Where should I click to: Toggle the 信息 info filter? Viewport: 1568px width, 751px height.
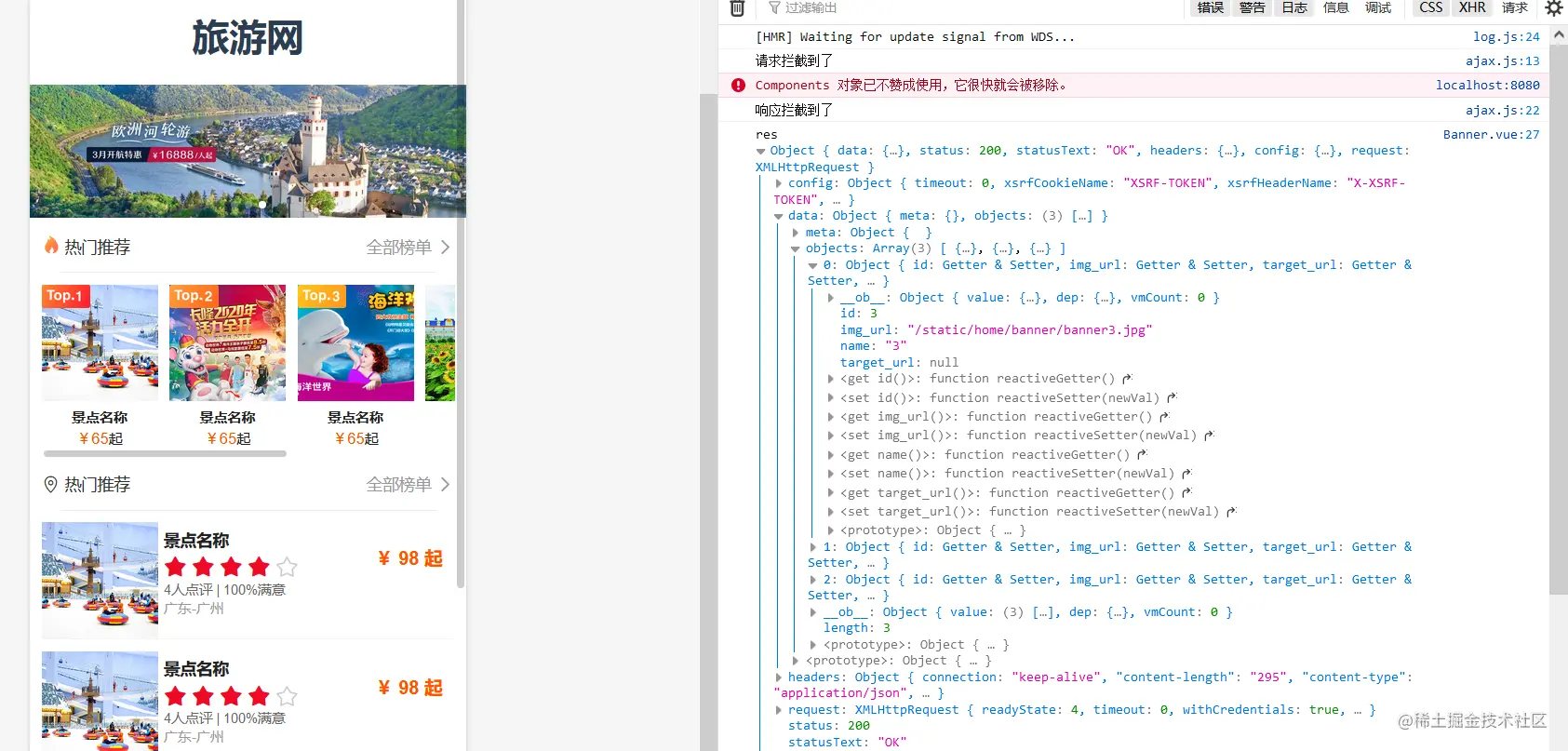[x=1336, y=7]
